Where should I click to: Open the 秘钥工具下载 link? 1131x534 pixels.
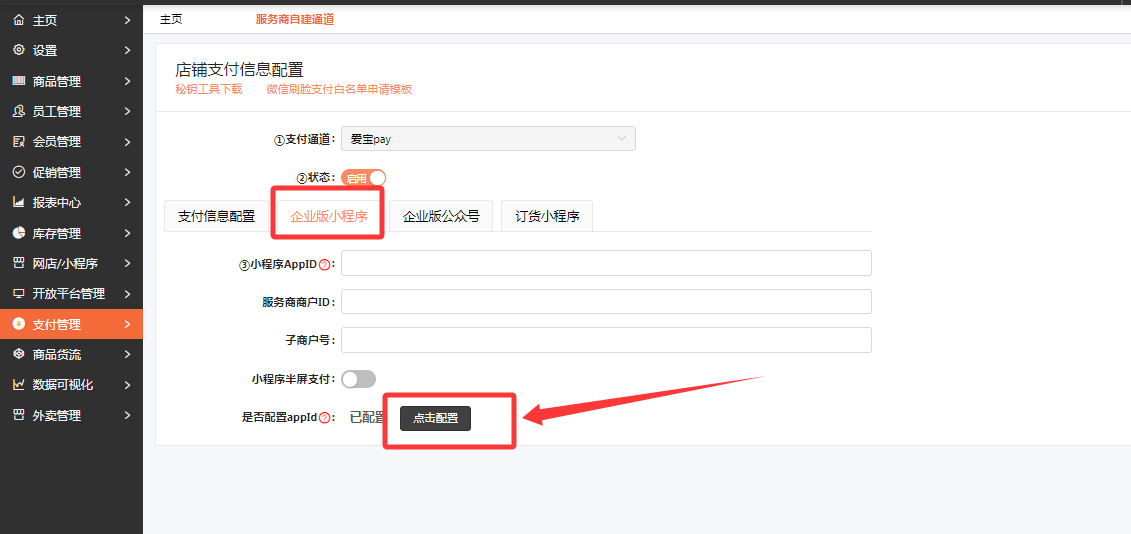(208, 89)
